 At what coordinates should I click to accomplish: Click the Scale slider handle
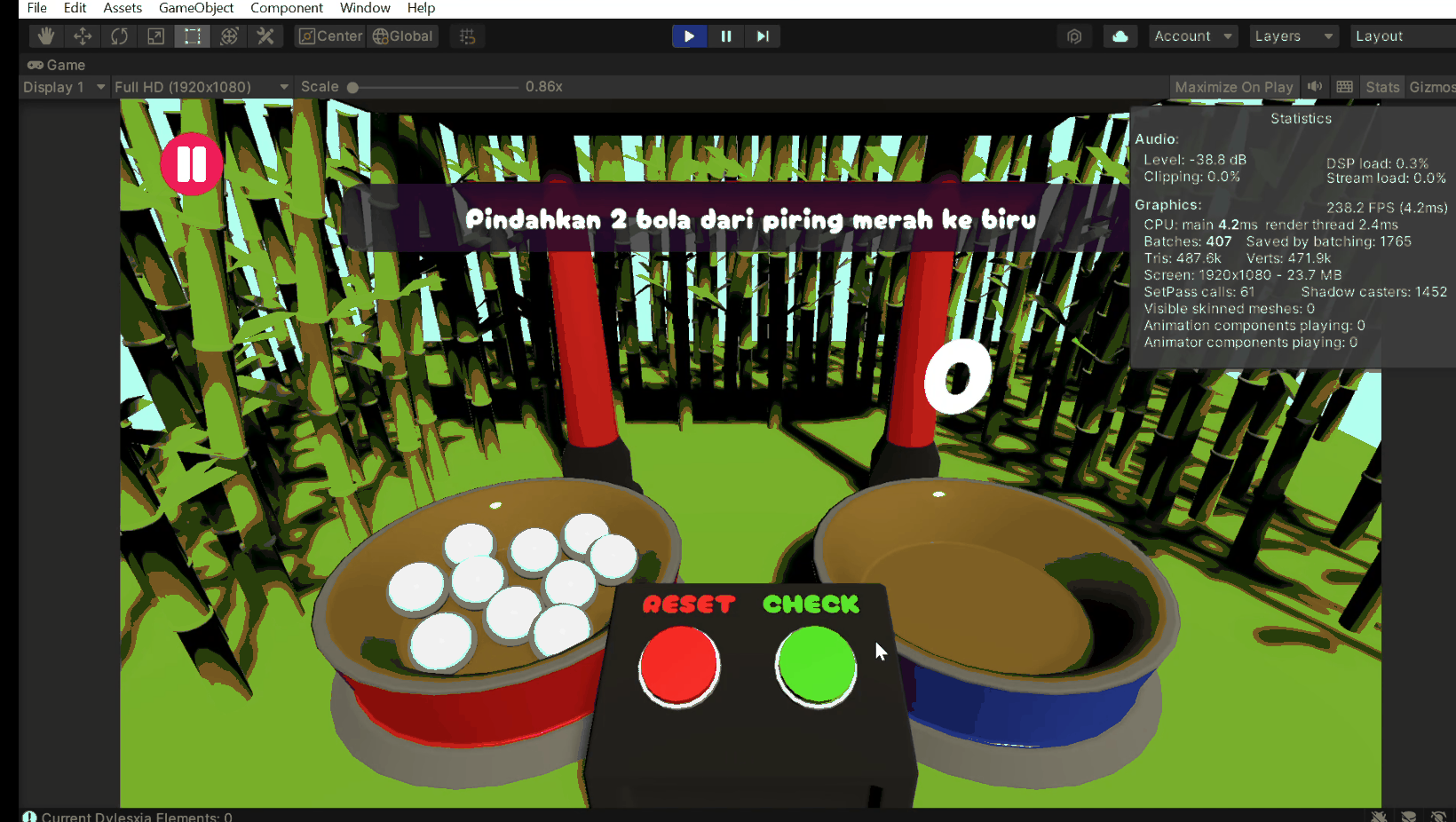tap(353, 87)
